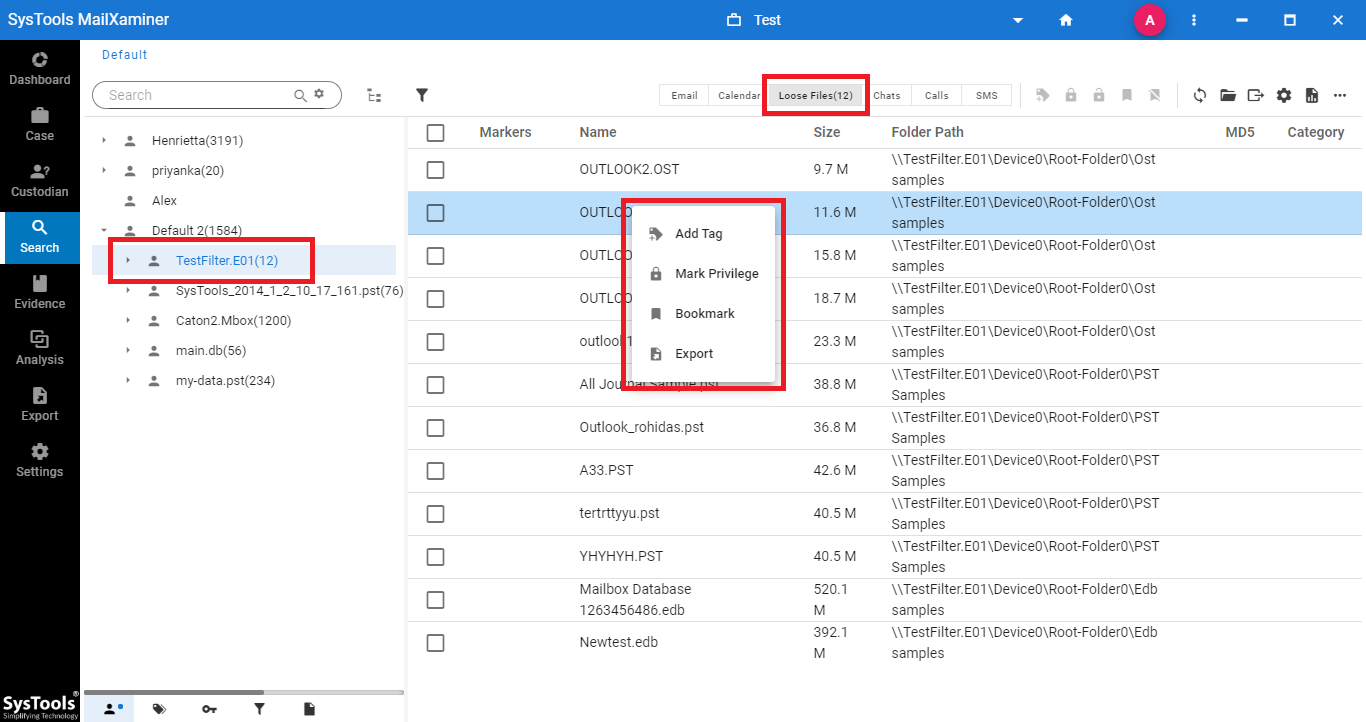Viewport: 1366px width, 722px height.
Task: Check the box for the 18.7 M row
Action: point(435,299)
